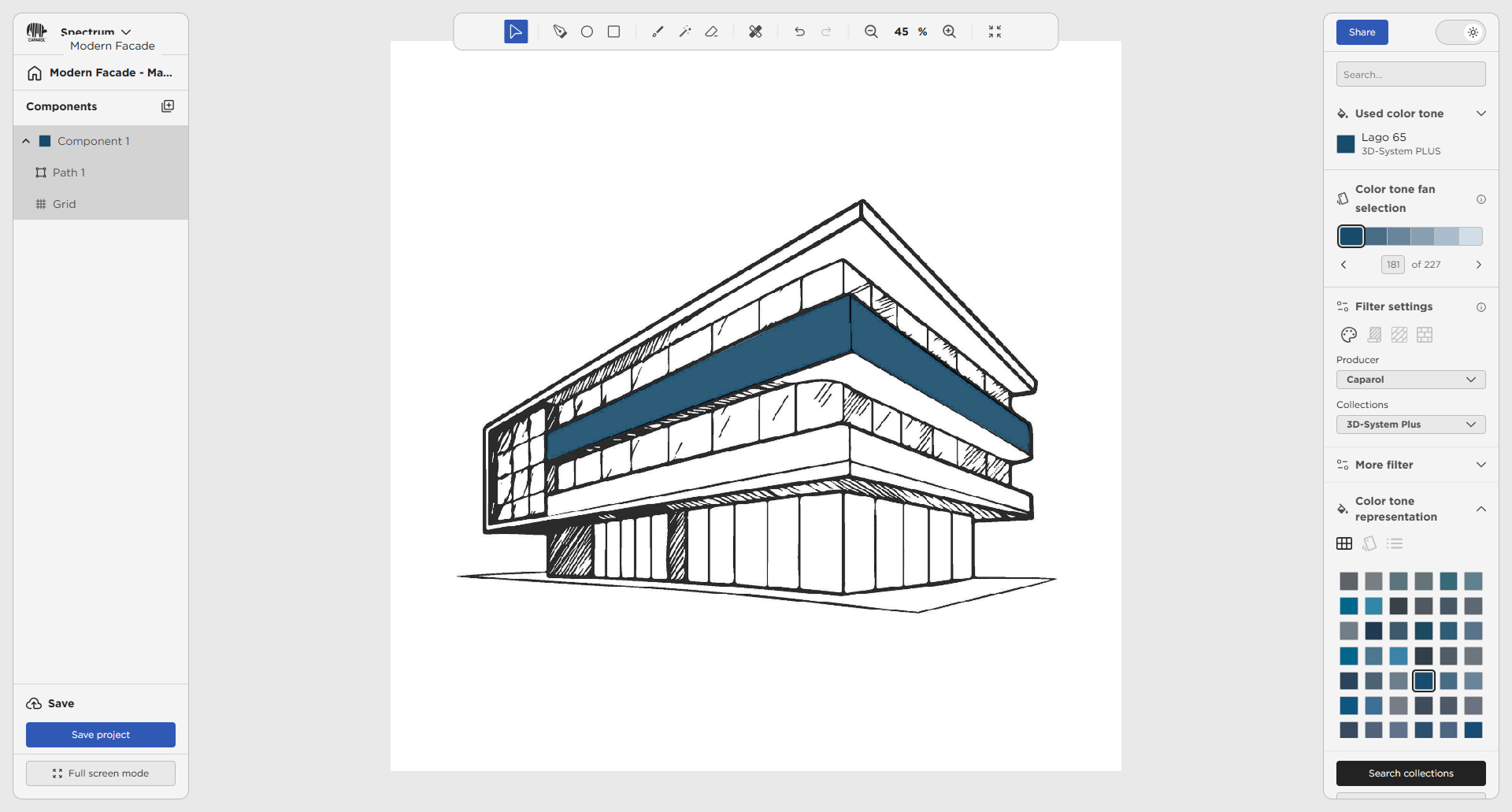Switch to list view for color tones
Viewport: 1512px width, 812px height.
(1395, 543)
